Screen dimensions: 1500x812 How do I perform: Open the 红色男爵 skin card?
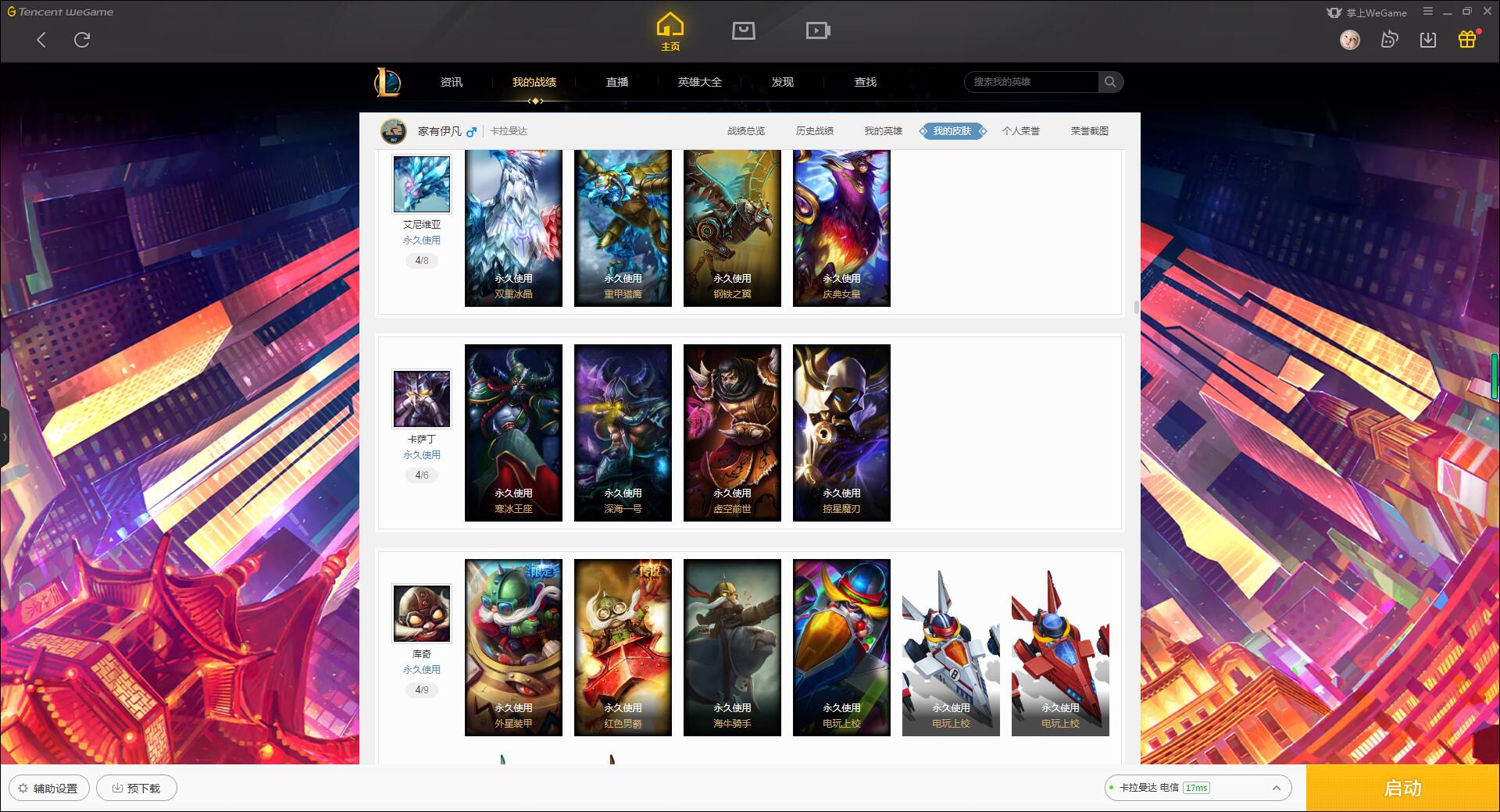pyautogui.click(x=623, y=647)
